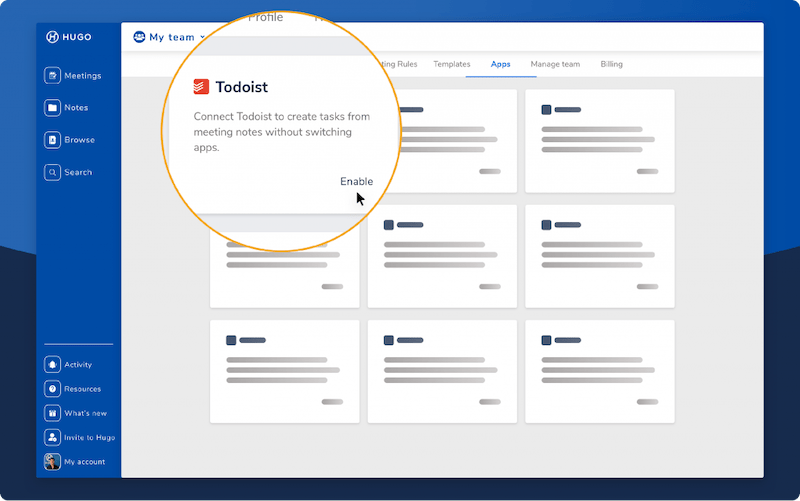Go to the Browse section
Image resolution: width=800 pixels, height=501 pixels.
click(x=70, y=140)
